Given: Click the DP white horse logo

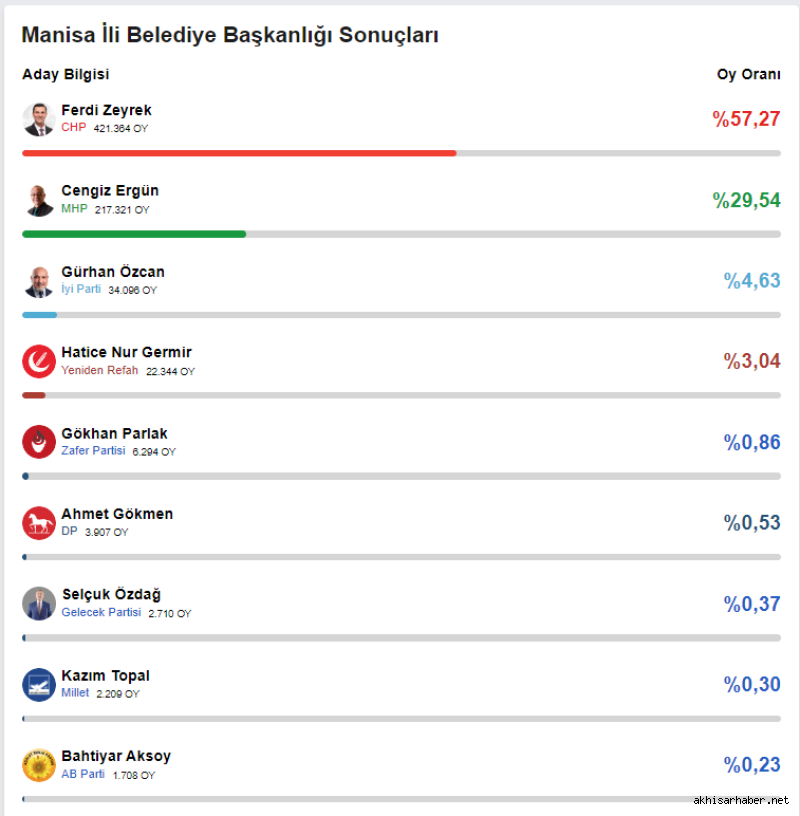Looking at the screenshot, I should coord(39,523).
